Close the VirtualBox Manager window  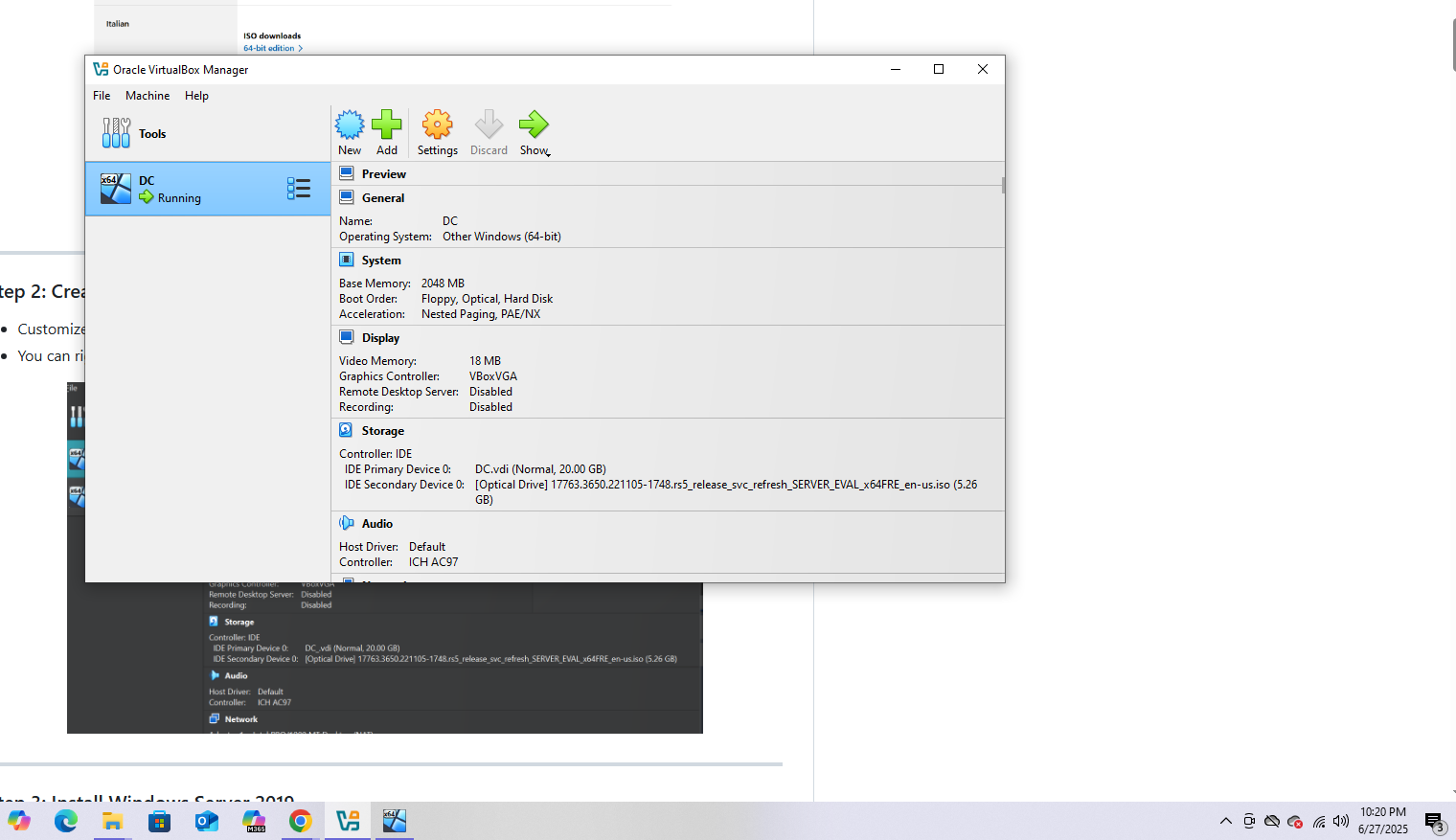pos(983,69)
